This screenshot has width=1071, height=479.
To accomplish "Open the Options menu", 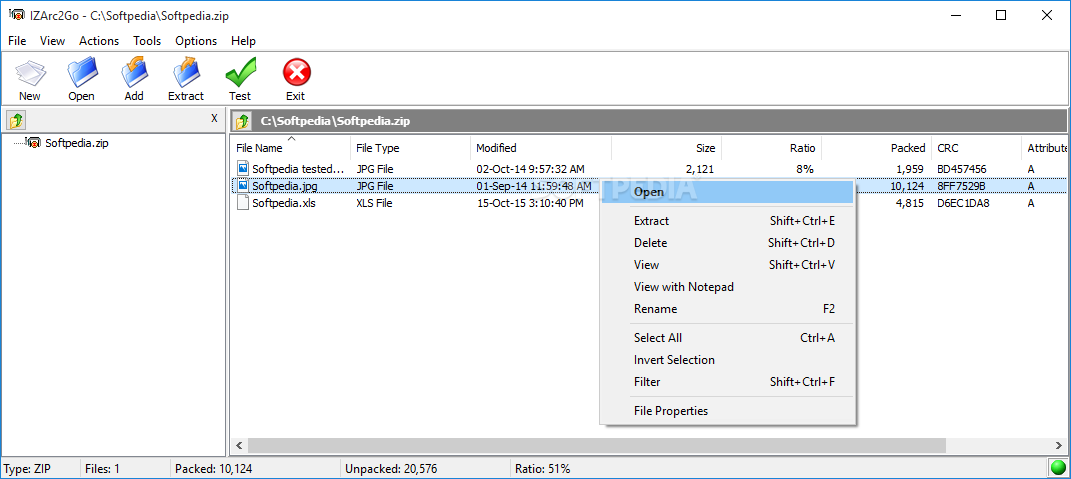I will tap(196, 41).
